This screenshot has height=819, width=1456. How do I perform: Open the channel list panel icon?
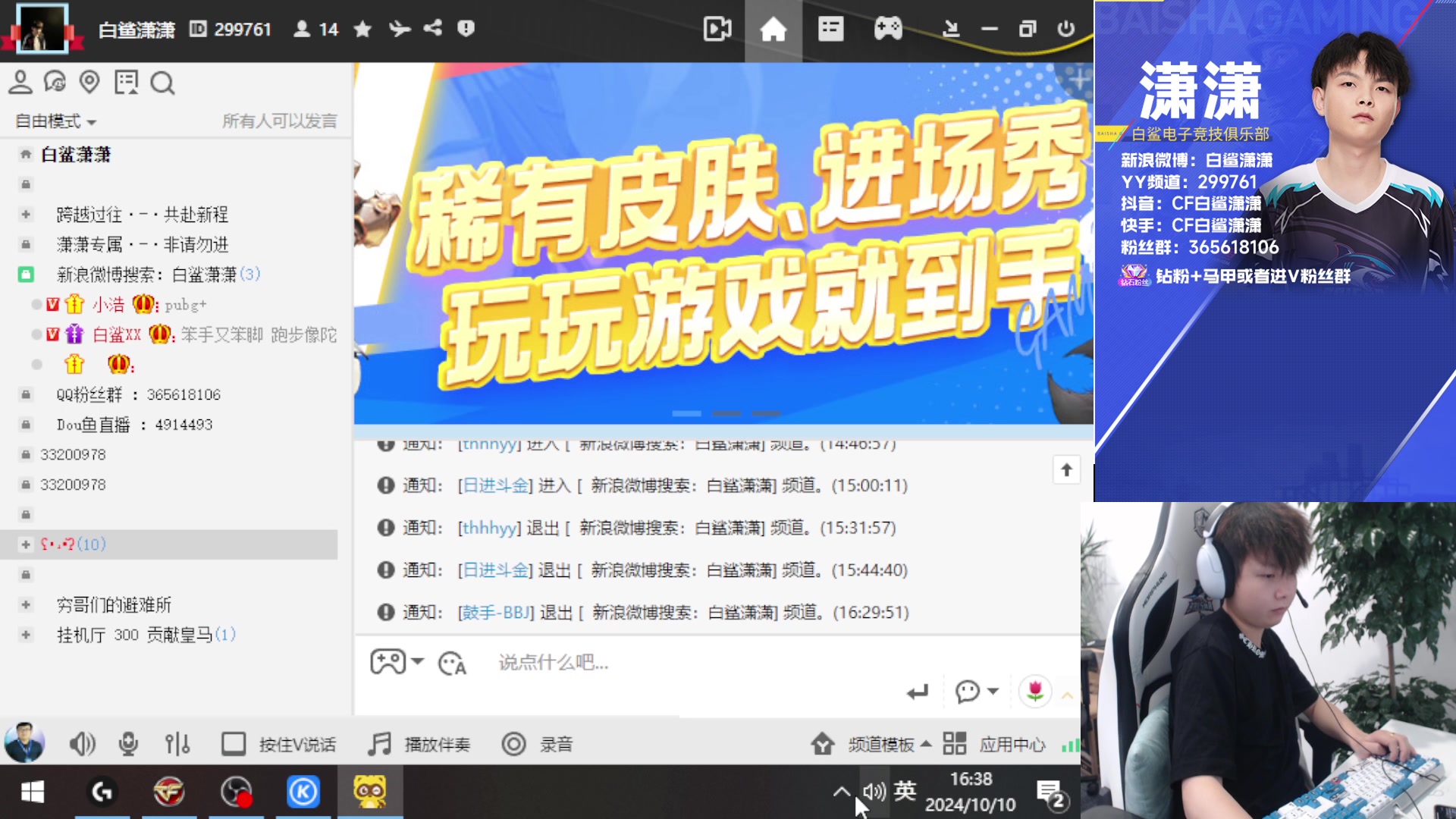tap(830, 30)
